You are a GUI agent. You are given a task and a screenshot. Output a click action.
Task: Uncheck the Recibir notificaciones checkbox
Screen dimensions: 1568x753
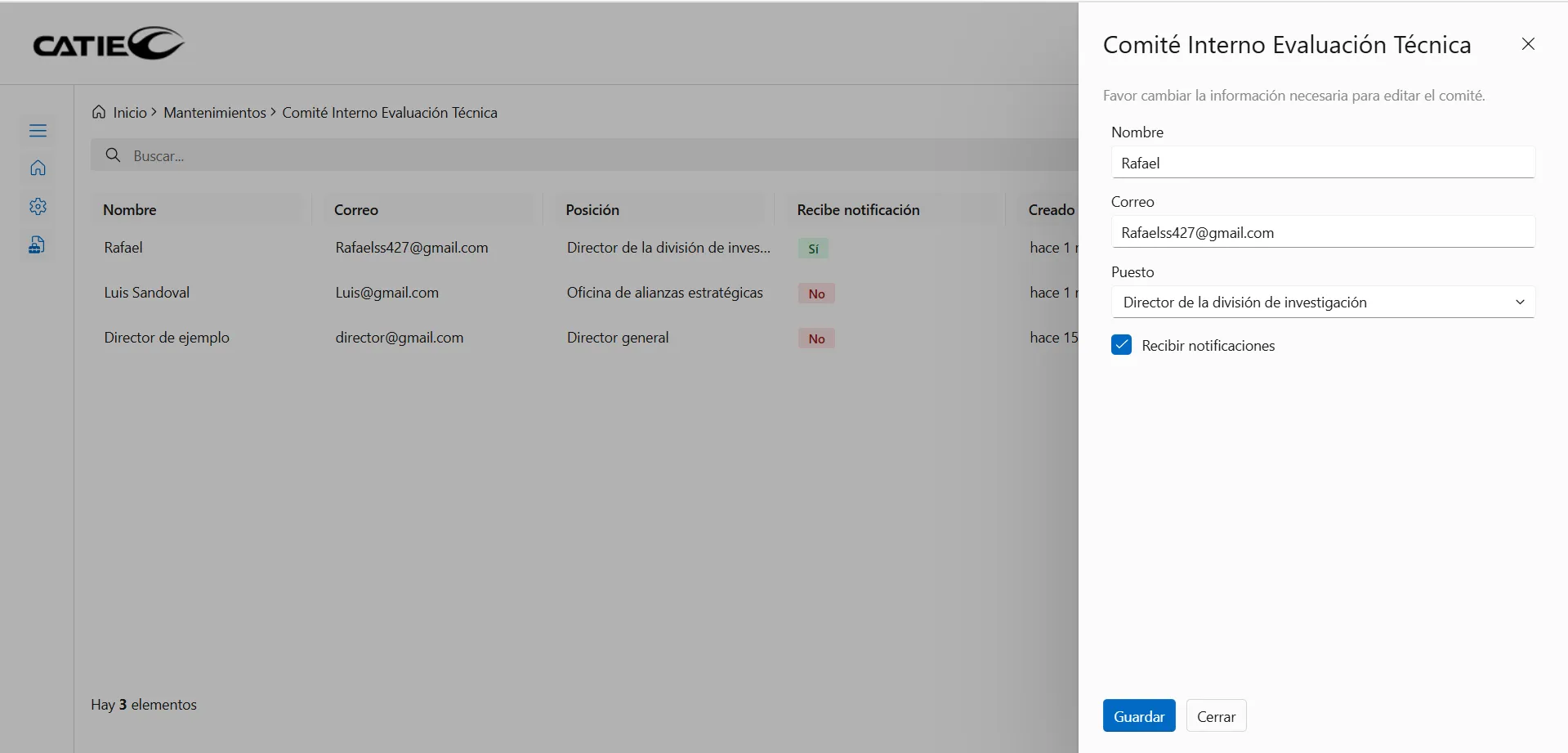click(x=1122, y=345)
